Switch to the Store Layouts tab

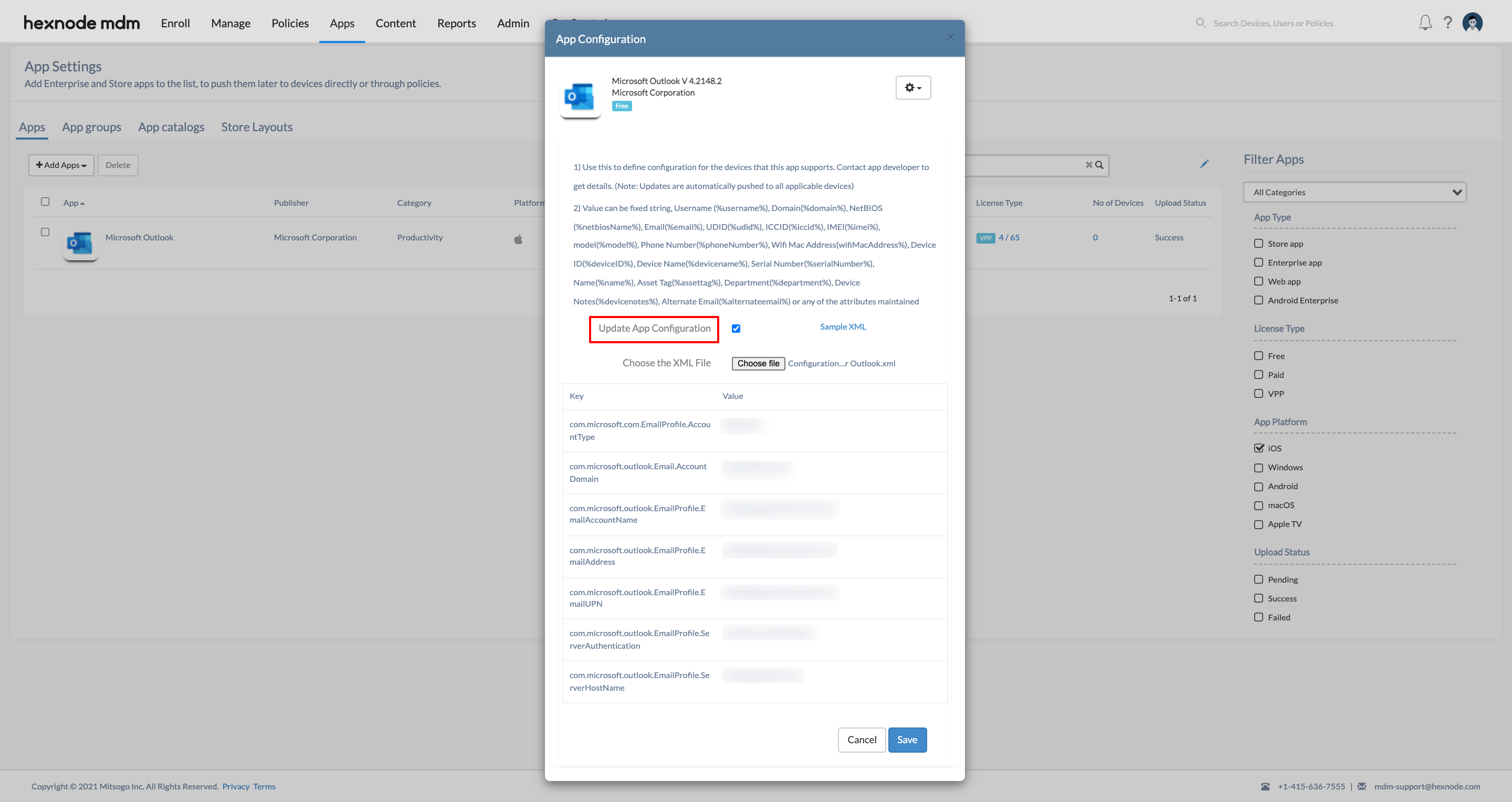pos(257,126)
